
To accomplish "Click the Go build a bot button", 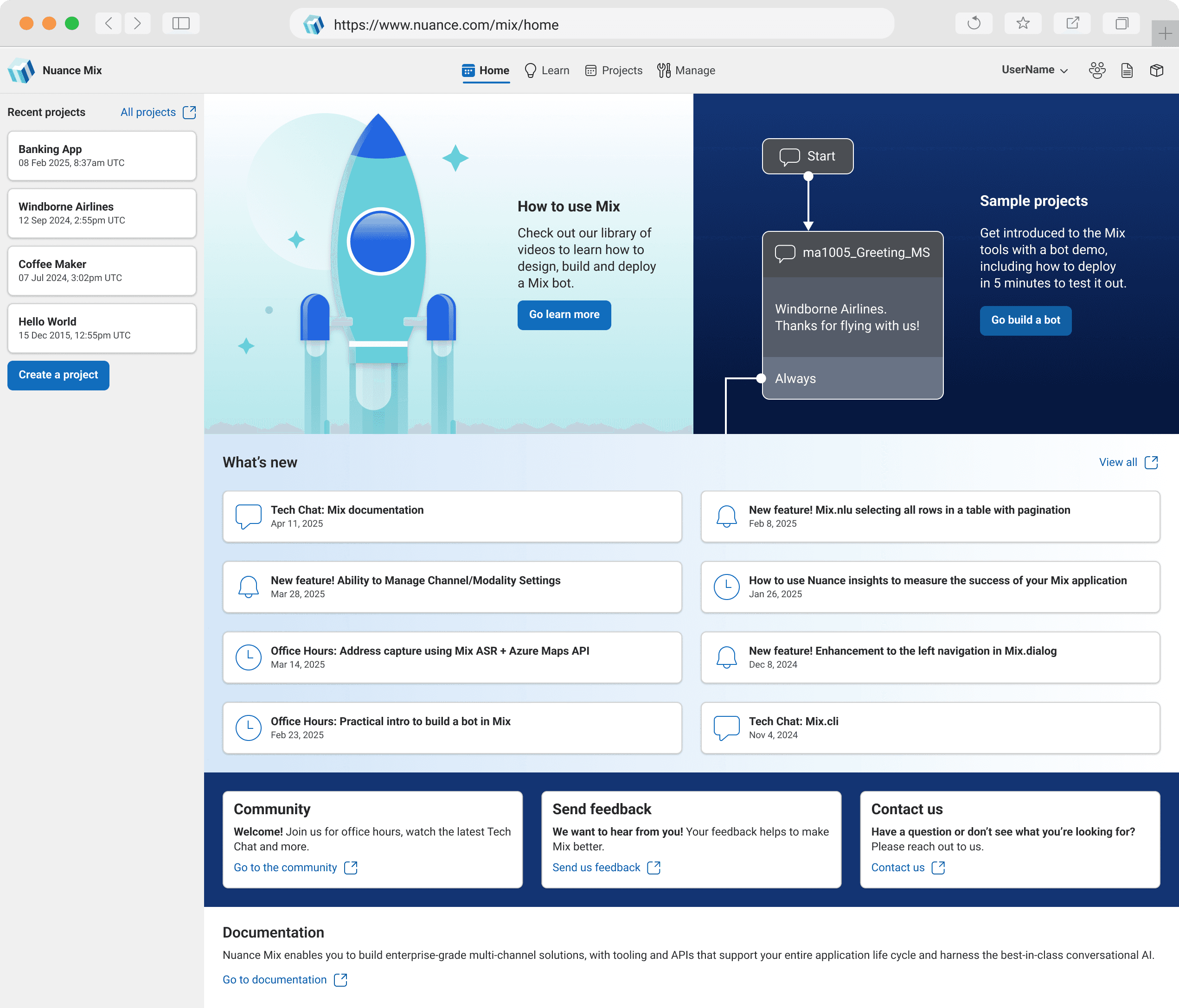I will (x=1025, y=320).
